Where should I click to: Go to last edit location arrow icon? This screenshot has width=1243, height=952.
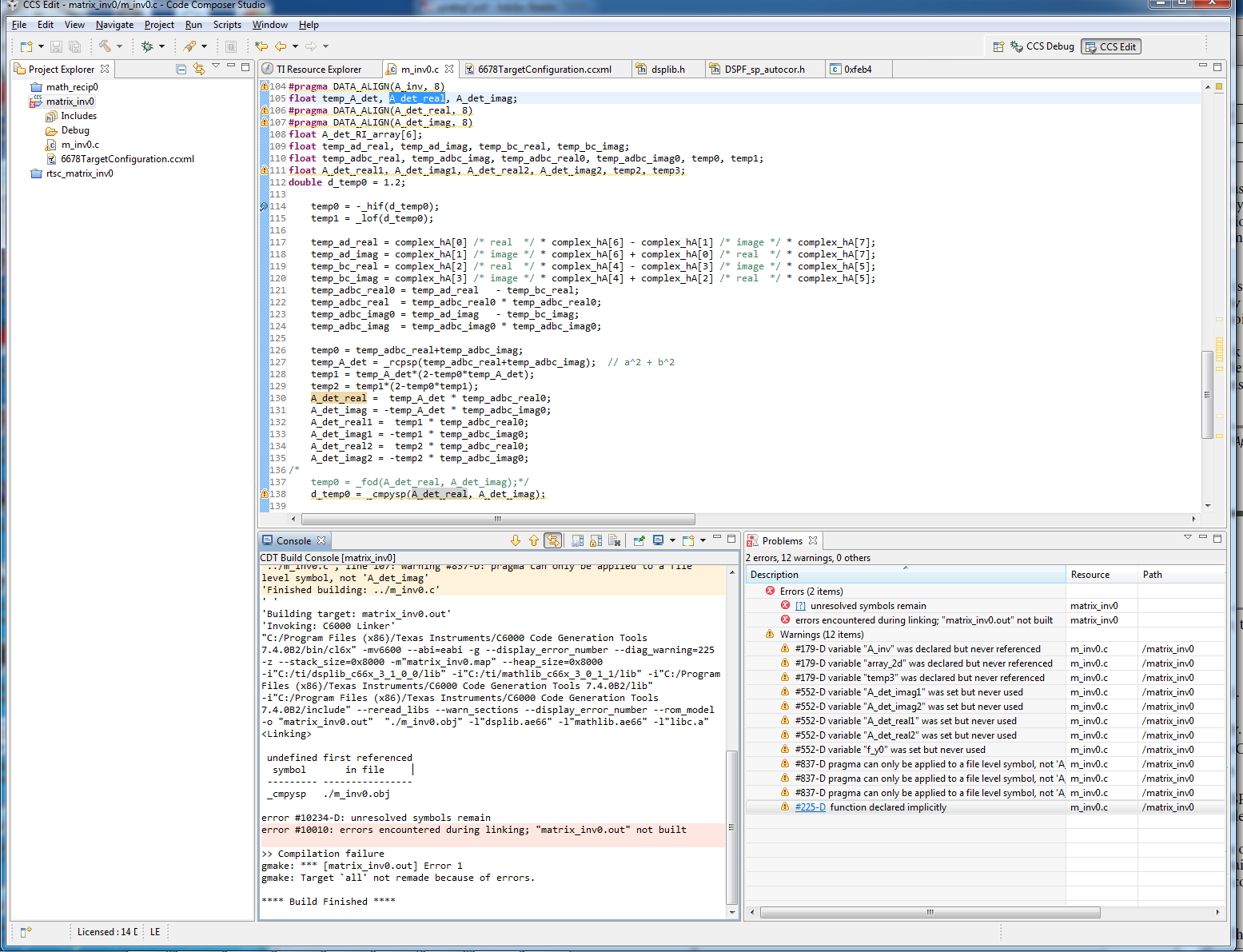click(261, 46)
